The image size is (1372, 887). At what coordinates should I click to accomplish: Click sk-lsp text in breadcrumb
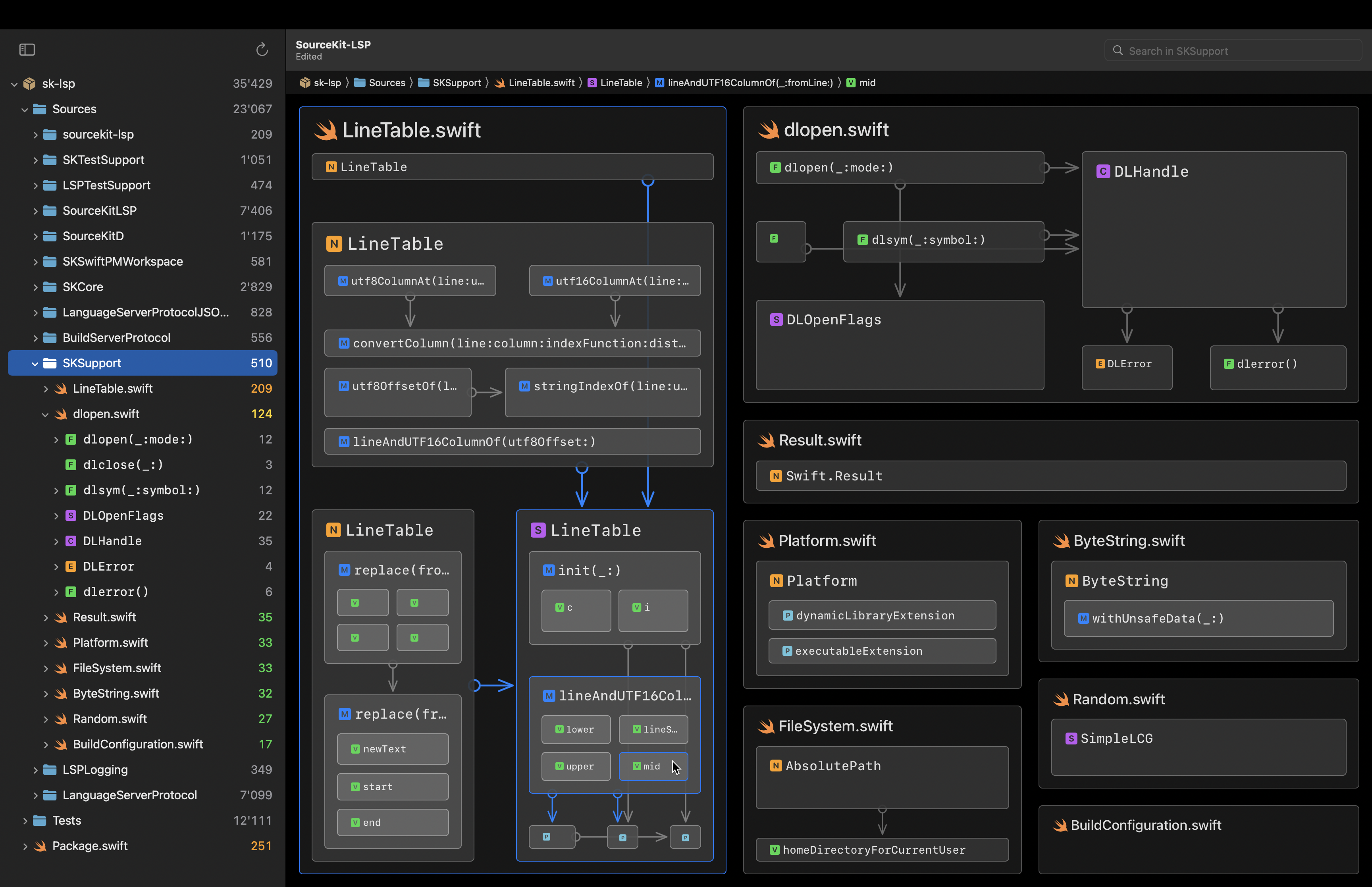point(328,83)
